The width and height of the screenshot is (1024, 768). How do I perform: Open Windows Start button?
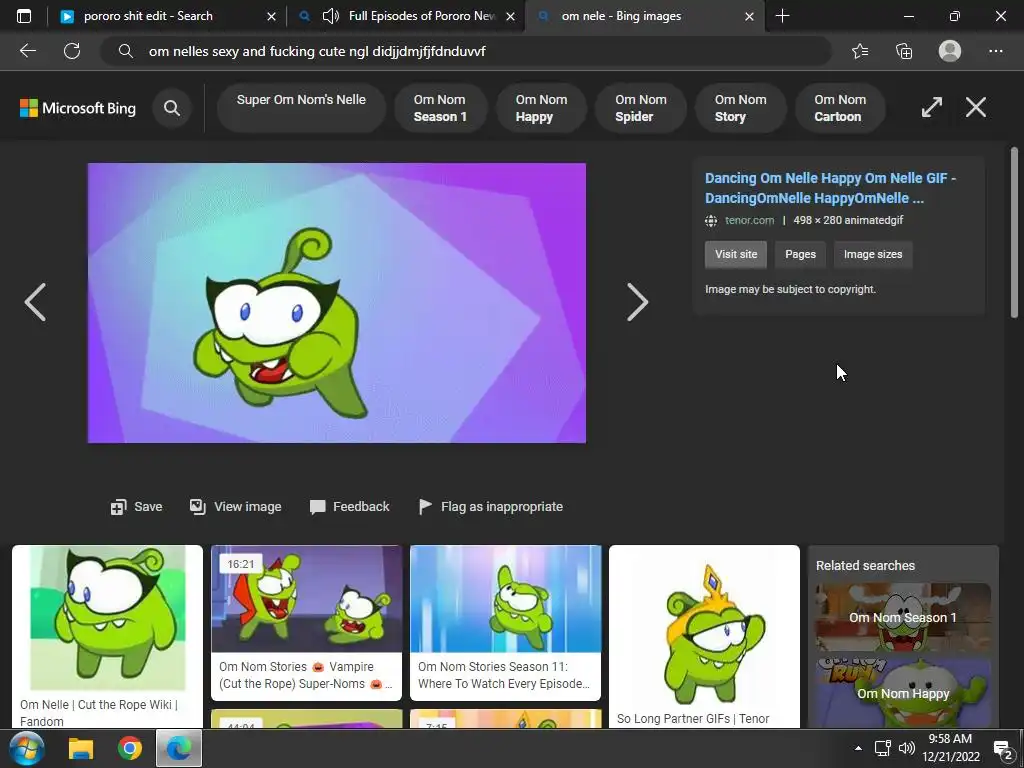(26, 748)
